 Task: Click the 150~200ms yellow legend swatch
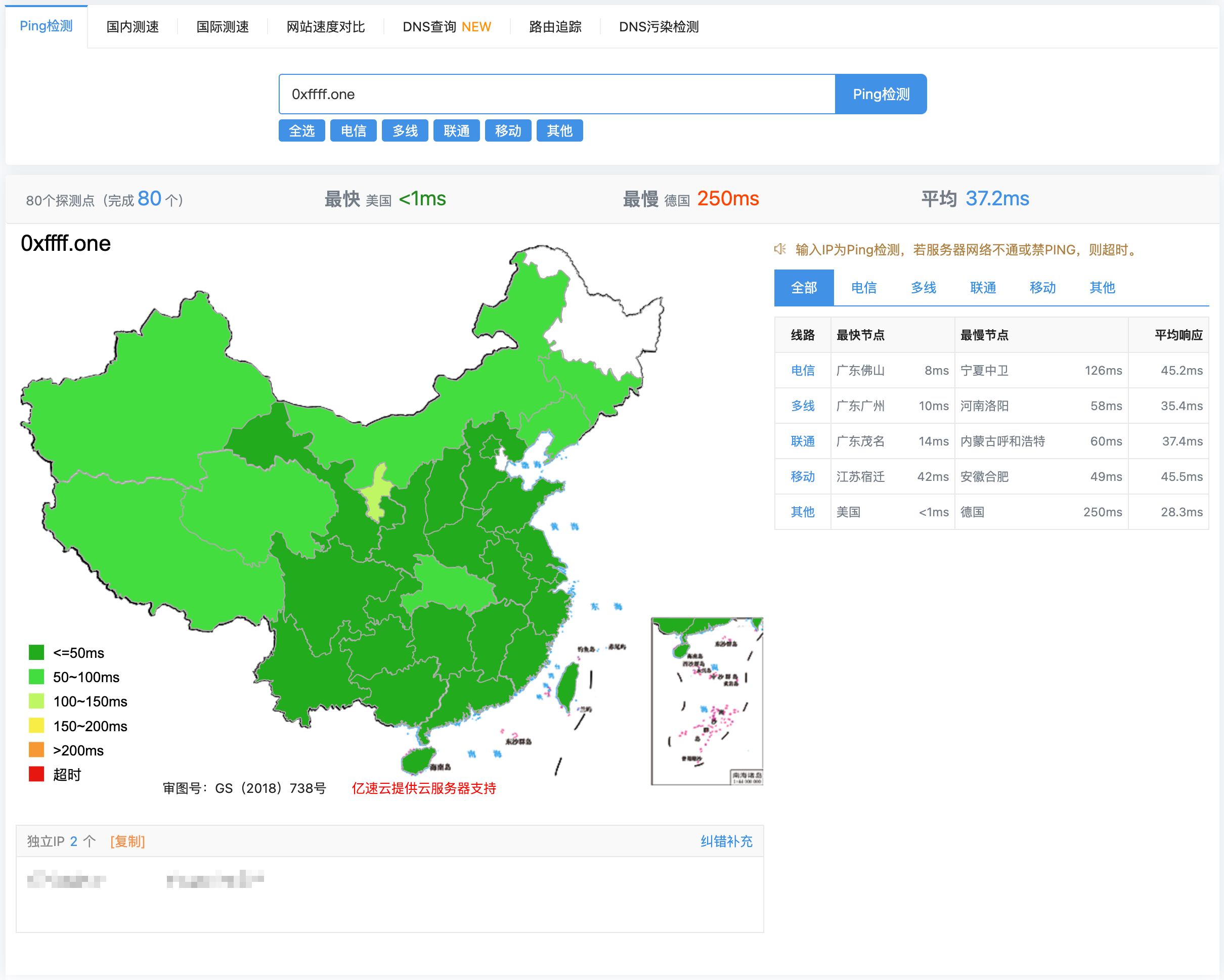[36, 726]
